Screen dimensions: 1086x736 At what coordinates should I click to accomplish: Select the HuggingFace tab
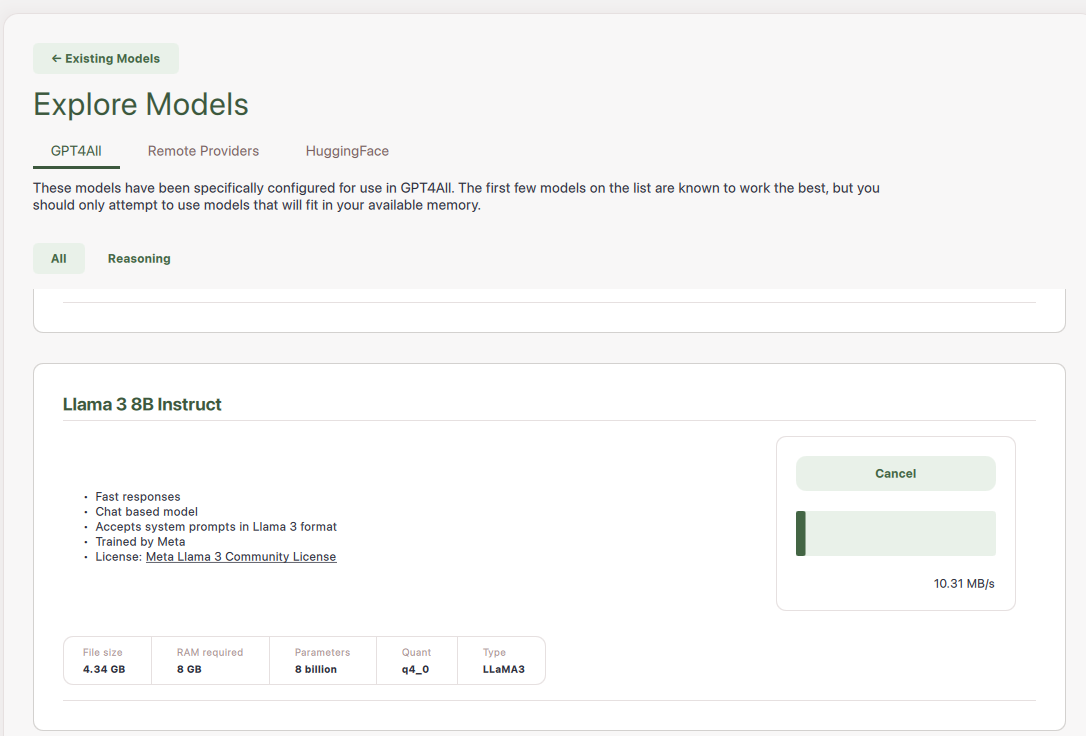347,151
